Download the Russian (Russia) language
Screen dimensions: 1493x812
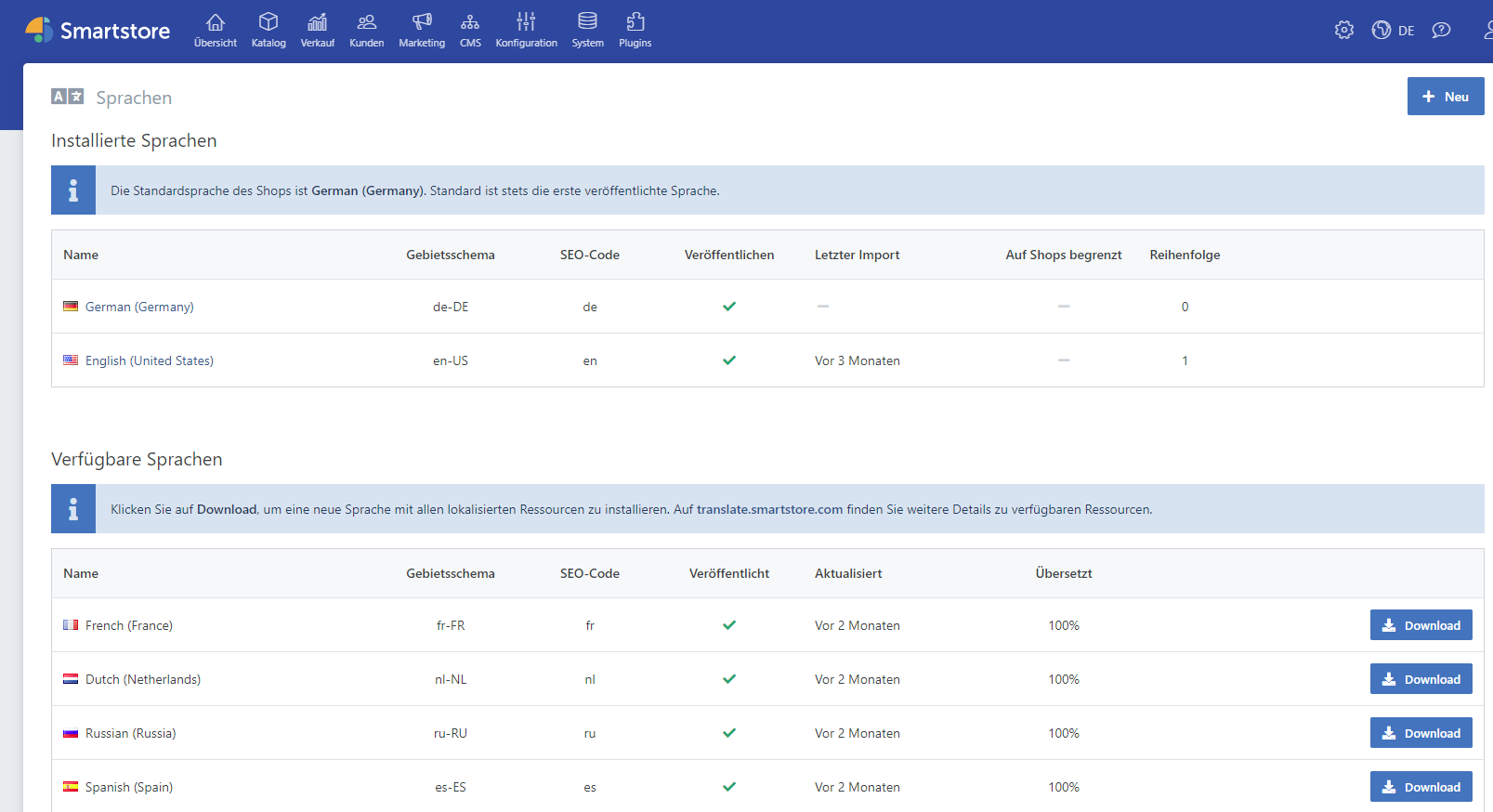(x=1421, y=733)
